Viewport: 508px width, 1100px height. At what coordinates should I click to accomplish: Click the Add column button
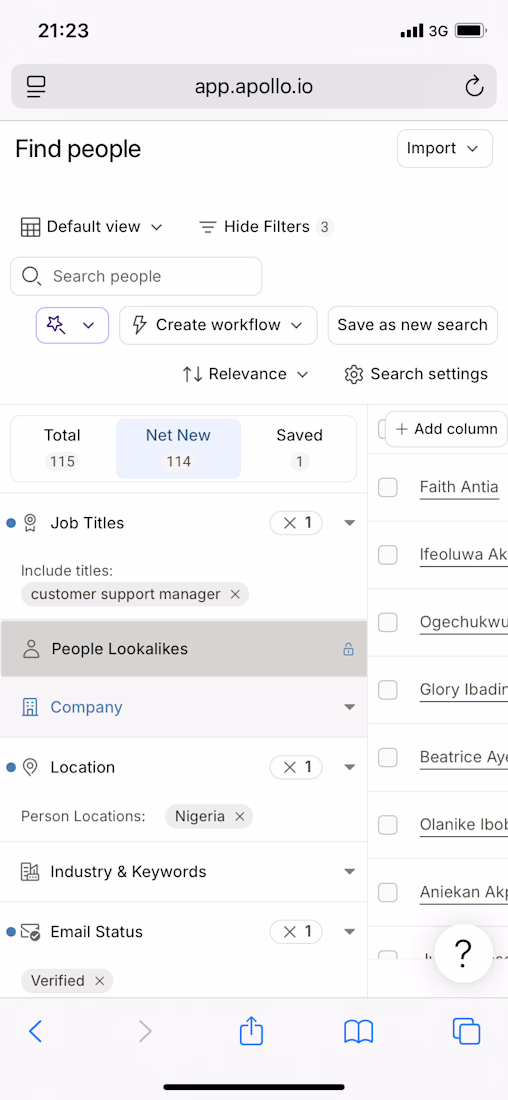pyautogui.click(x=446, y=429)
